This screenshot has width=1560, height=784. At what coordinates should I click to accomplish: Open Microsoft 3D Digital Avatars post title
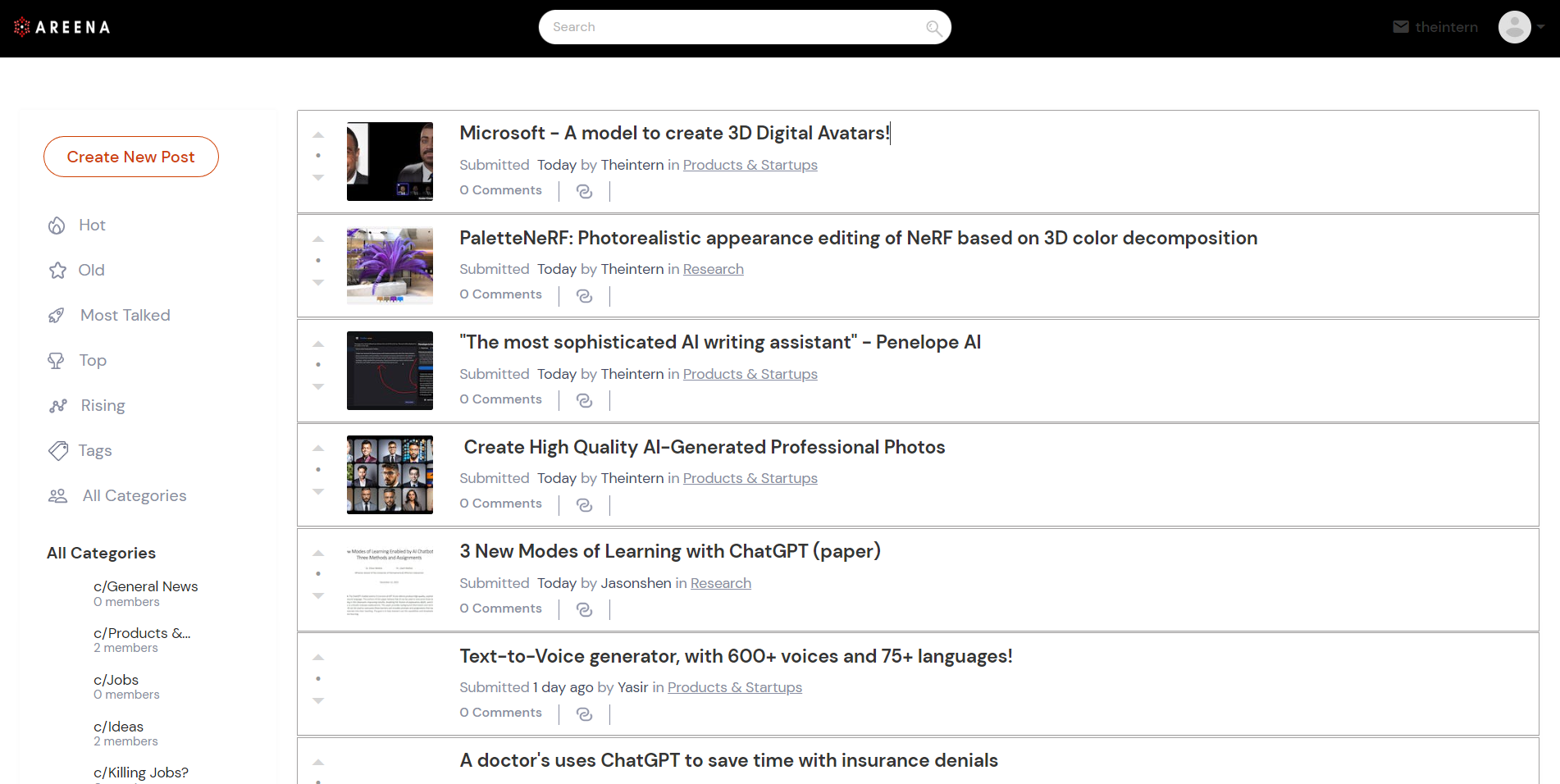pos(674,133)
